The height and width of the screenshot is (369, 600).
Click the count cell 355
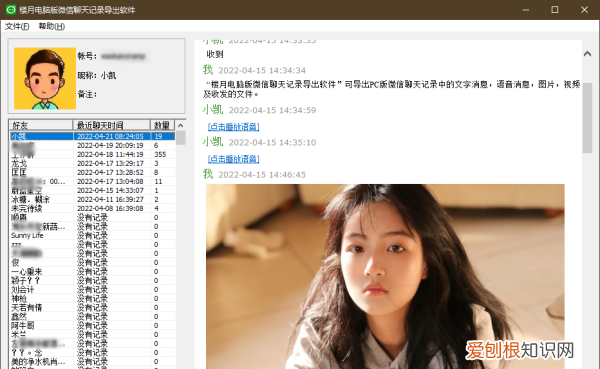(x=160, y=154)
